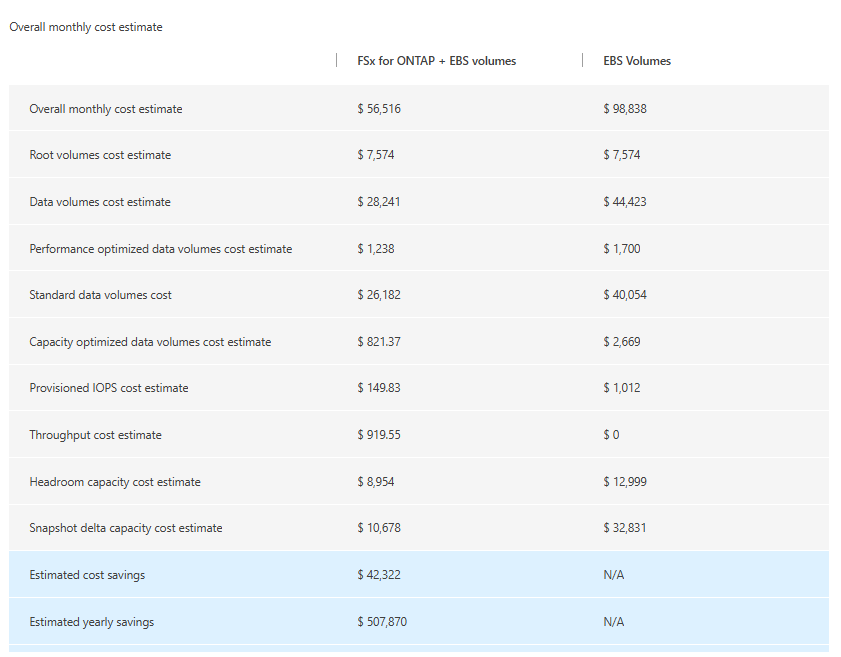Image resolution: width=841 pixels, height=657 pixels.
Task: Select the $ 40,054 standard volumes value
Action: coord(625,295)
